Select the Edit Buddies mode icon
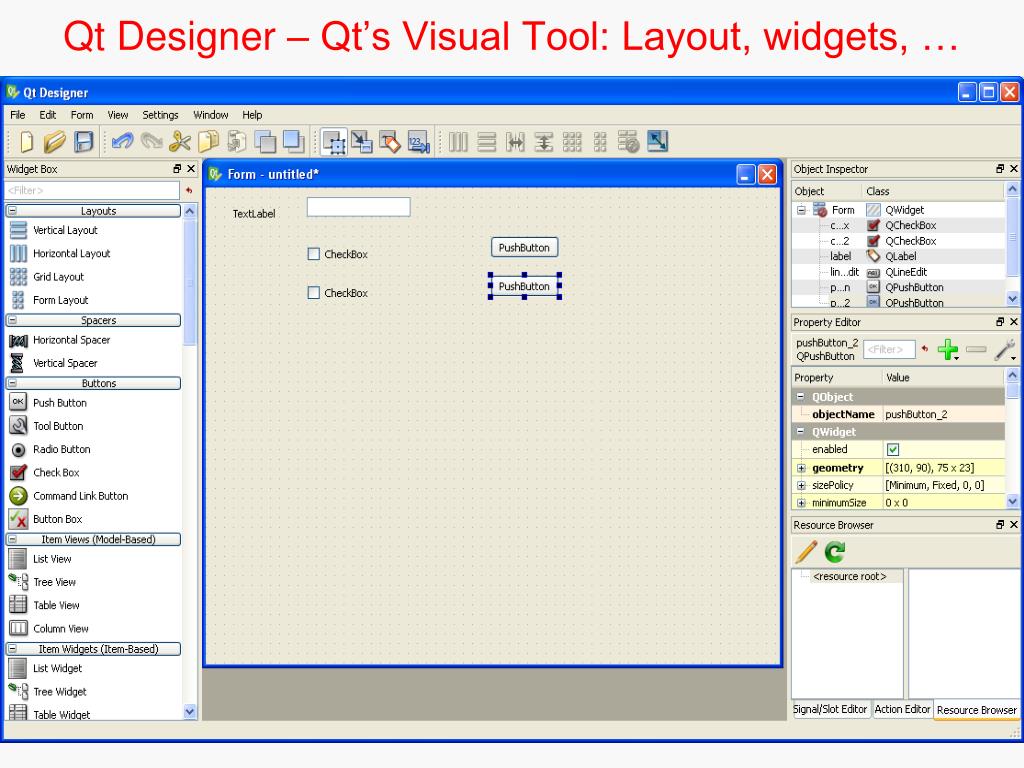 [x=390, y=142]
